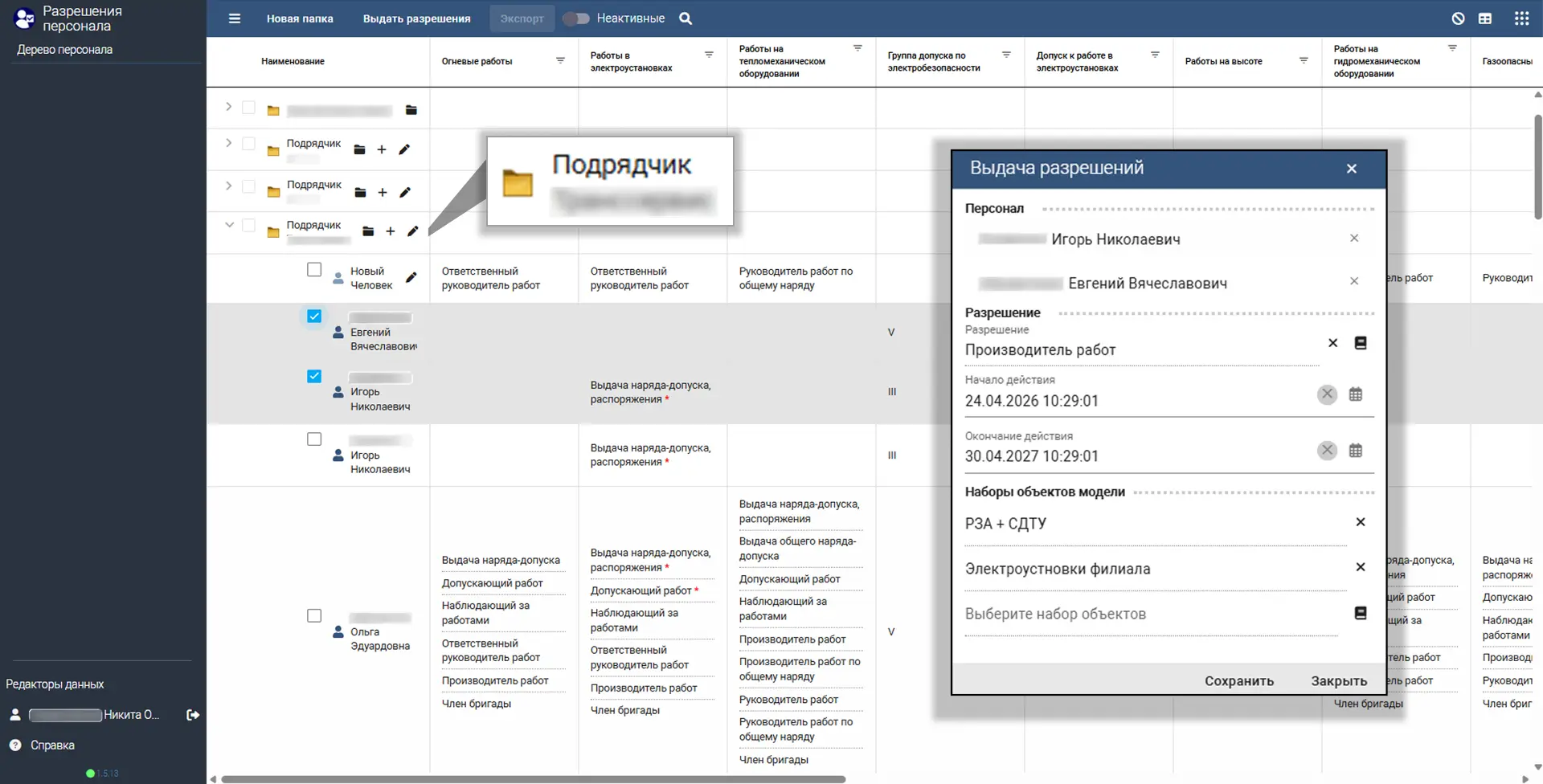Edit the Новый Человек entry with pencil

click(411, 277)
